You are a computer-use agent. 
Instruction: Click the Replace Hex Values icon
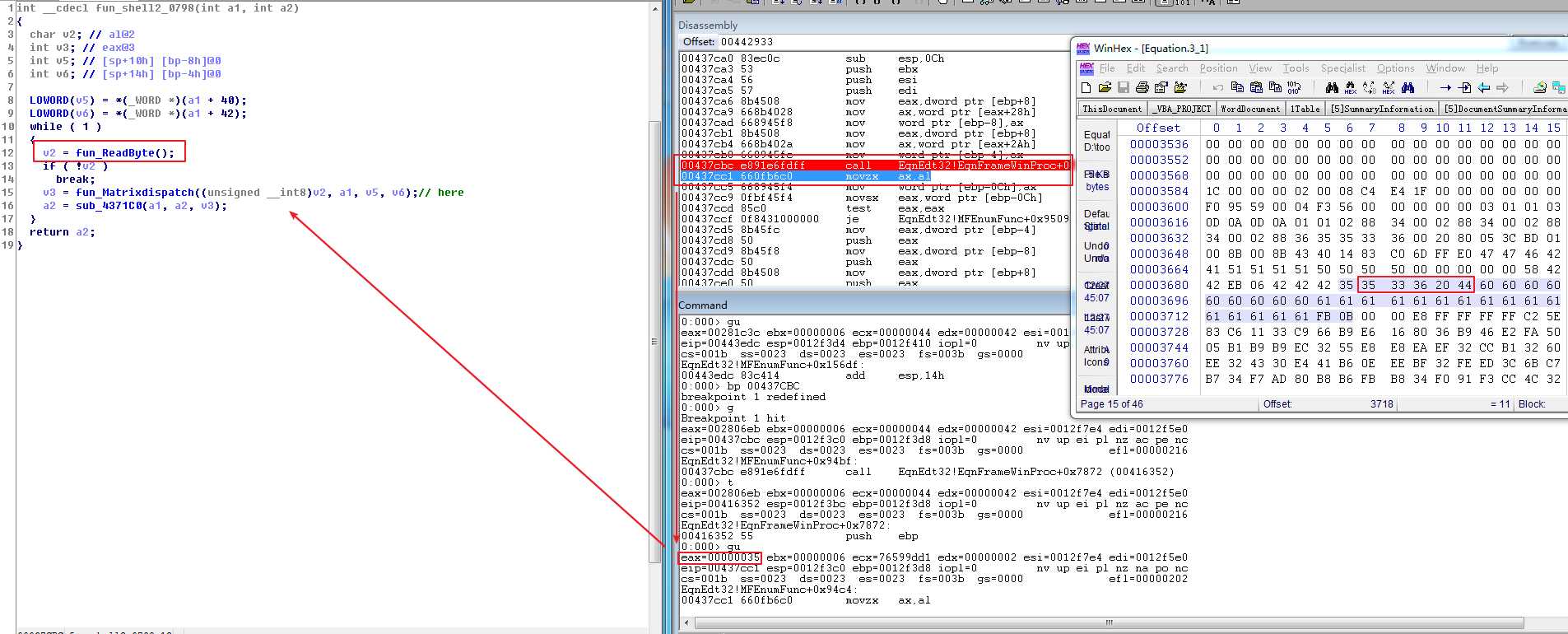[1389, 87]
